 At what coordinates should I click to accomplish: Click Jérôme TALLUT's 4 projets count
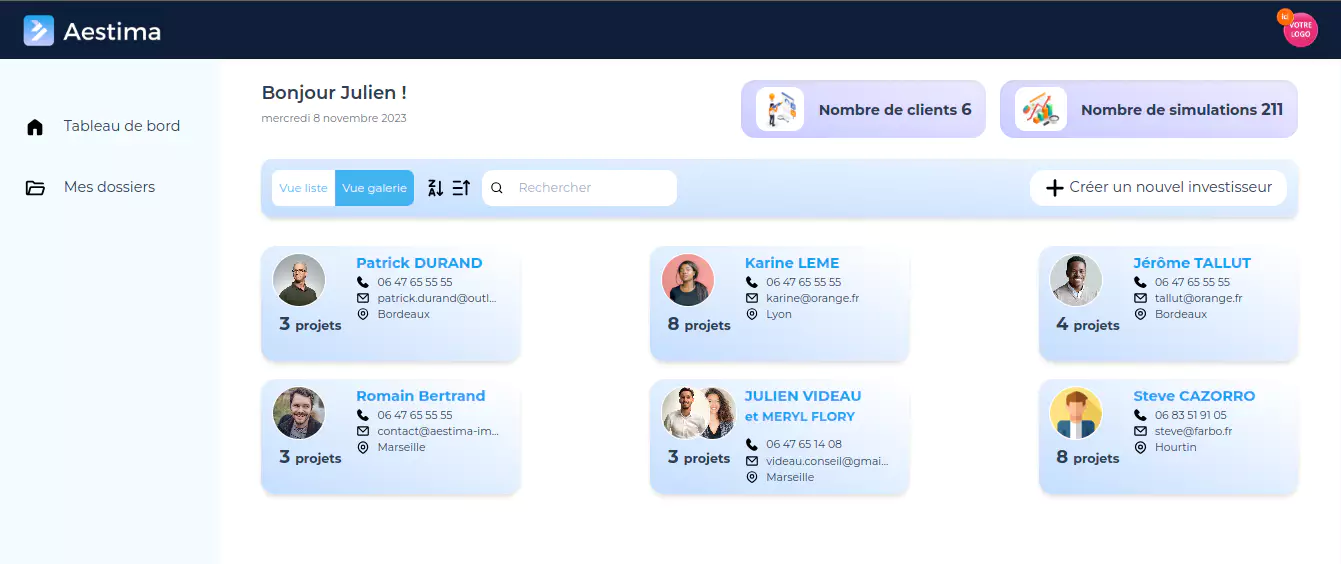(1088, 324)
